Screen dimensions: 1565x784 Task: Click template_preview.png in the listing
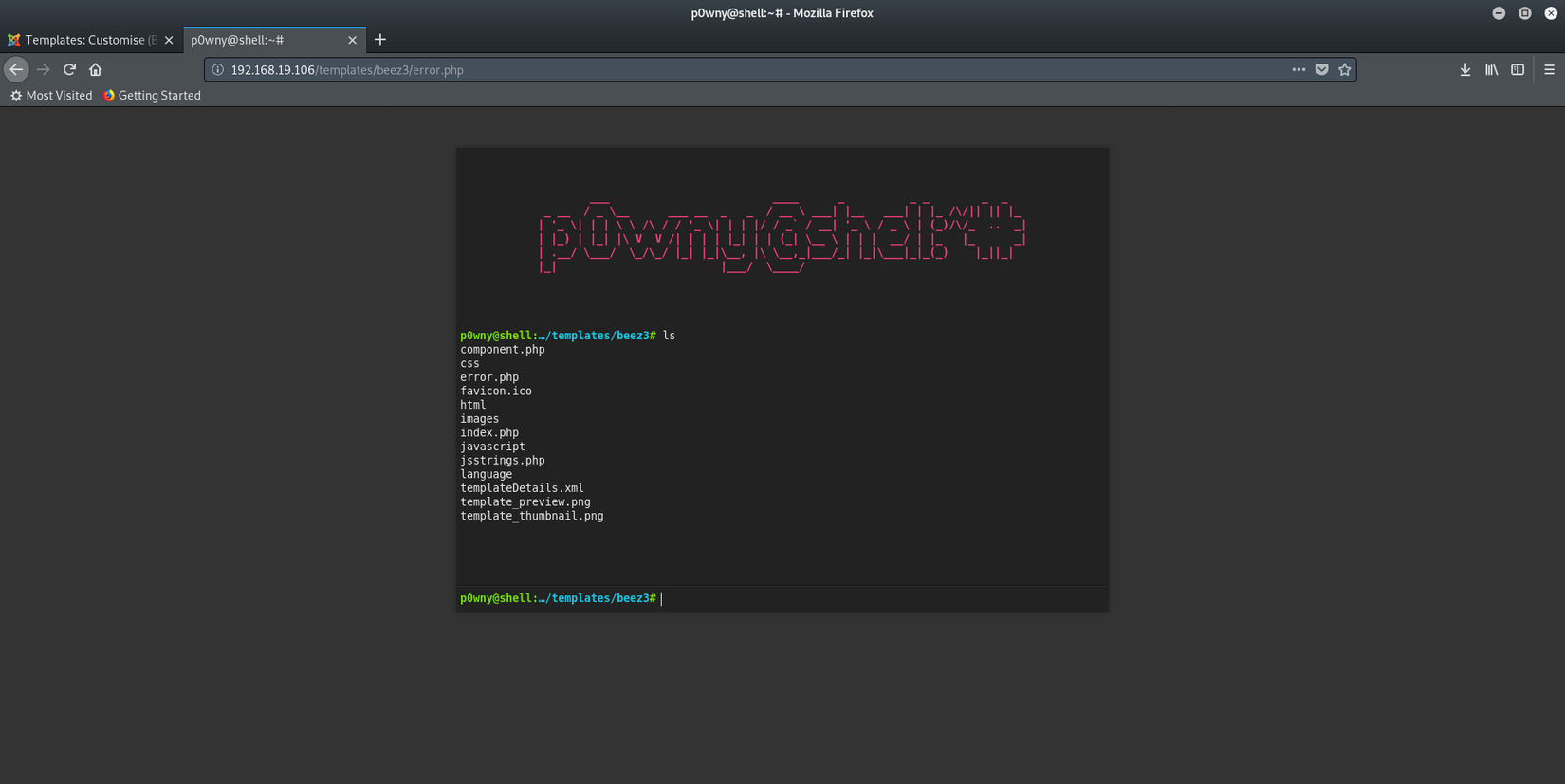point(525,502)
